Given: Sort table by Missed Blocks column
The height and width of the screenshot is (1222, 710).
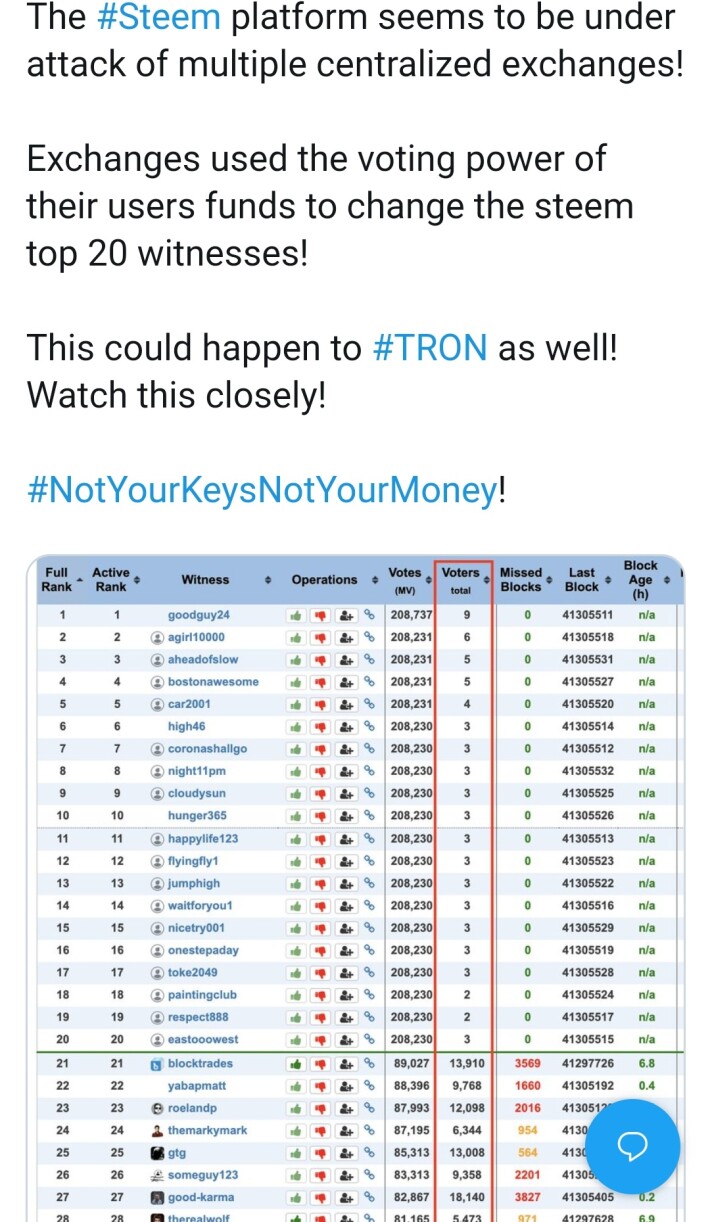Looking at the screenshot, I should (524, 580).
